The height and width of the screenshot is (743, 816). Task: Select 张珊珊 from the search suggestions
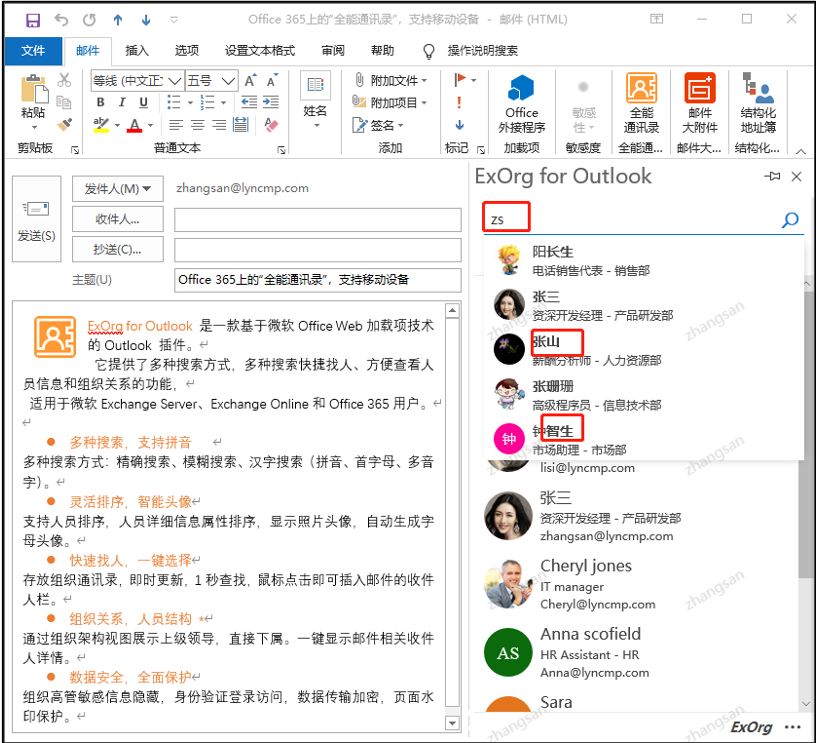click(x=643, y=395)
